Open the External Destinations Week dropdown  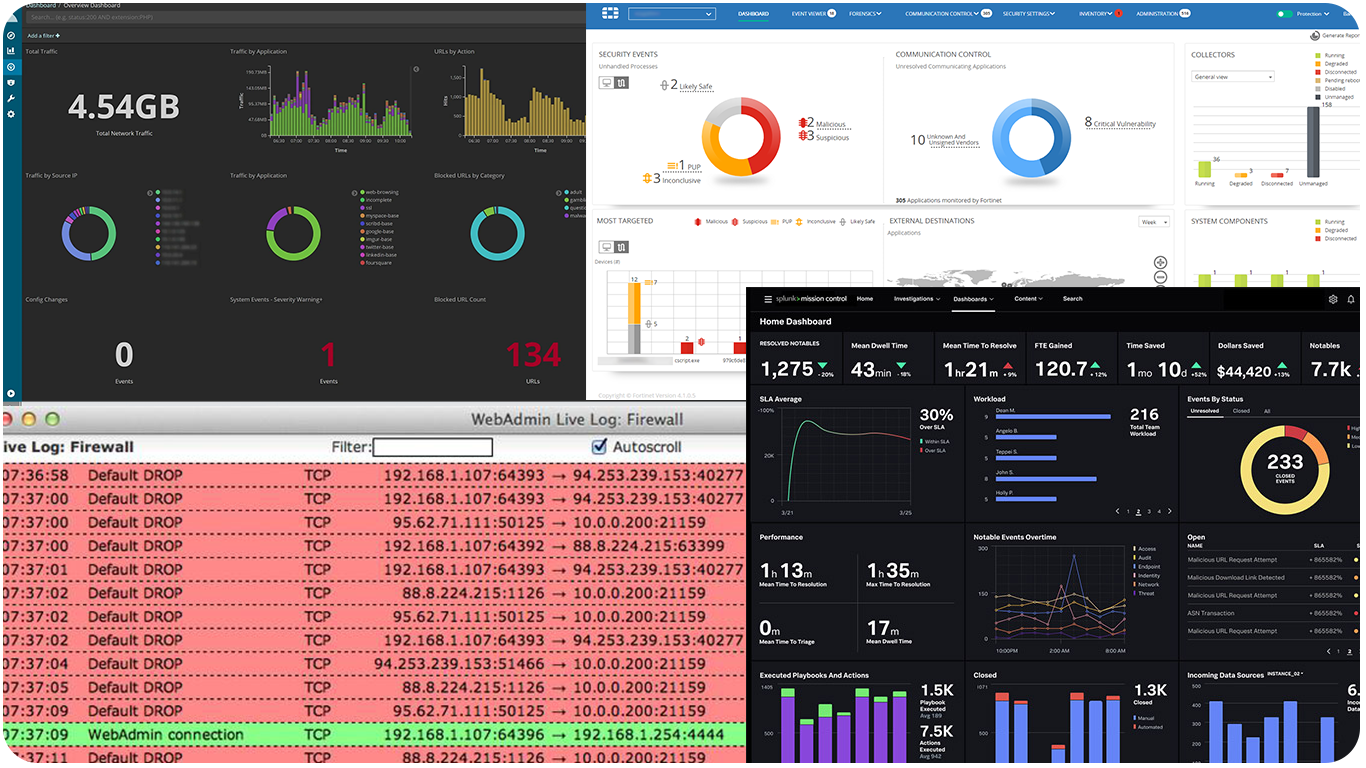point(1153,222)
